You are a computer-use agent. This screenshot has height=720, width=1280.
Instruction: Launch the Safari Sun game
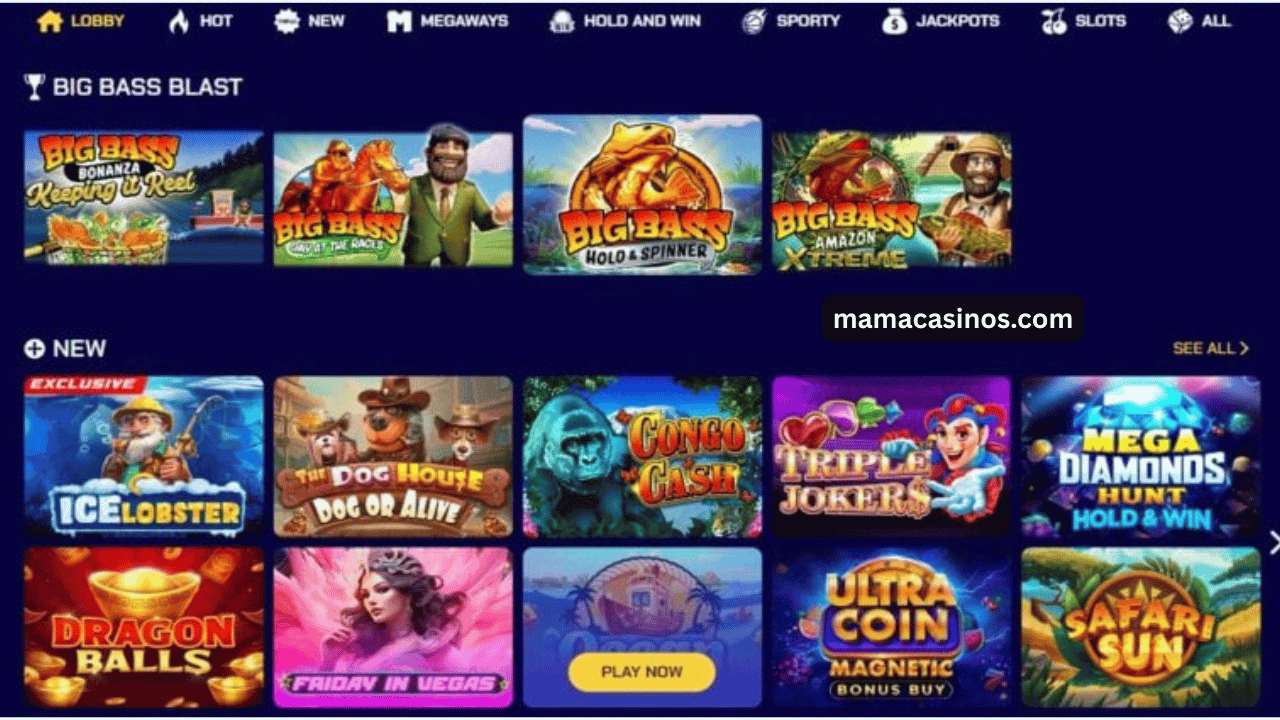[1140, 627]
